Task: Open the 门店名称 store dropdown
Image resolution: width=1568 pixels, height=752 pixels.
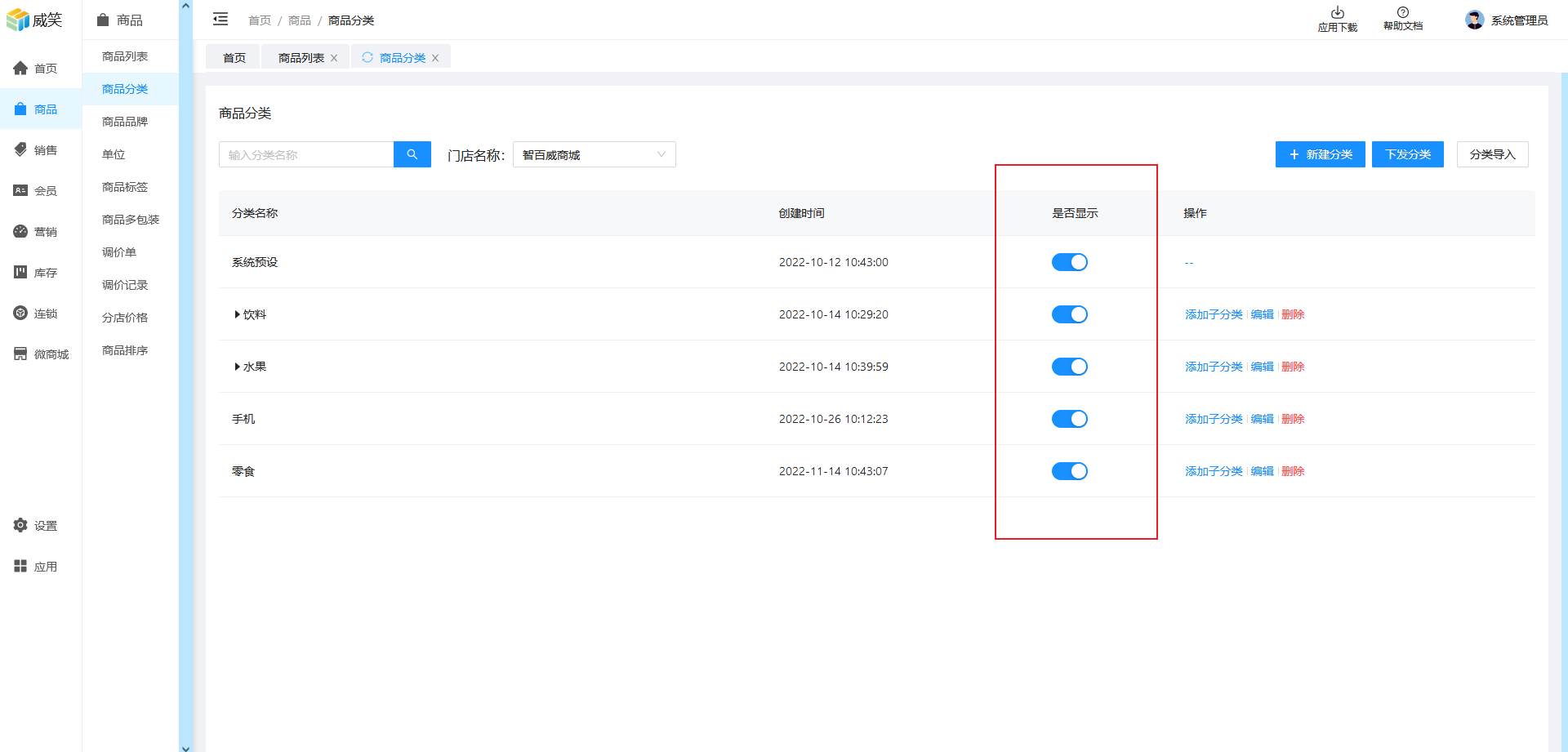Action: point(594,155)
